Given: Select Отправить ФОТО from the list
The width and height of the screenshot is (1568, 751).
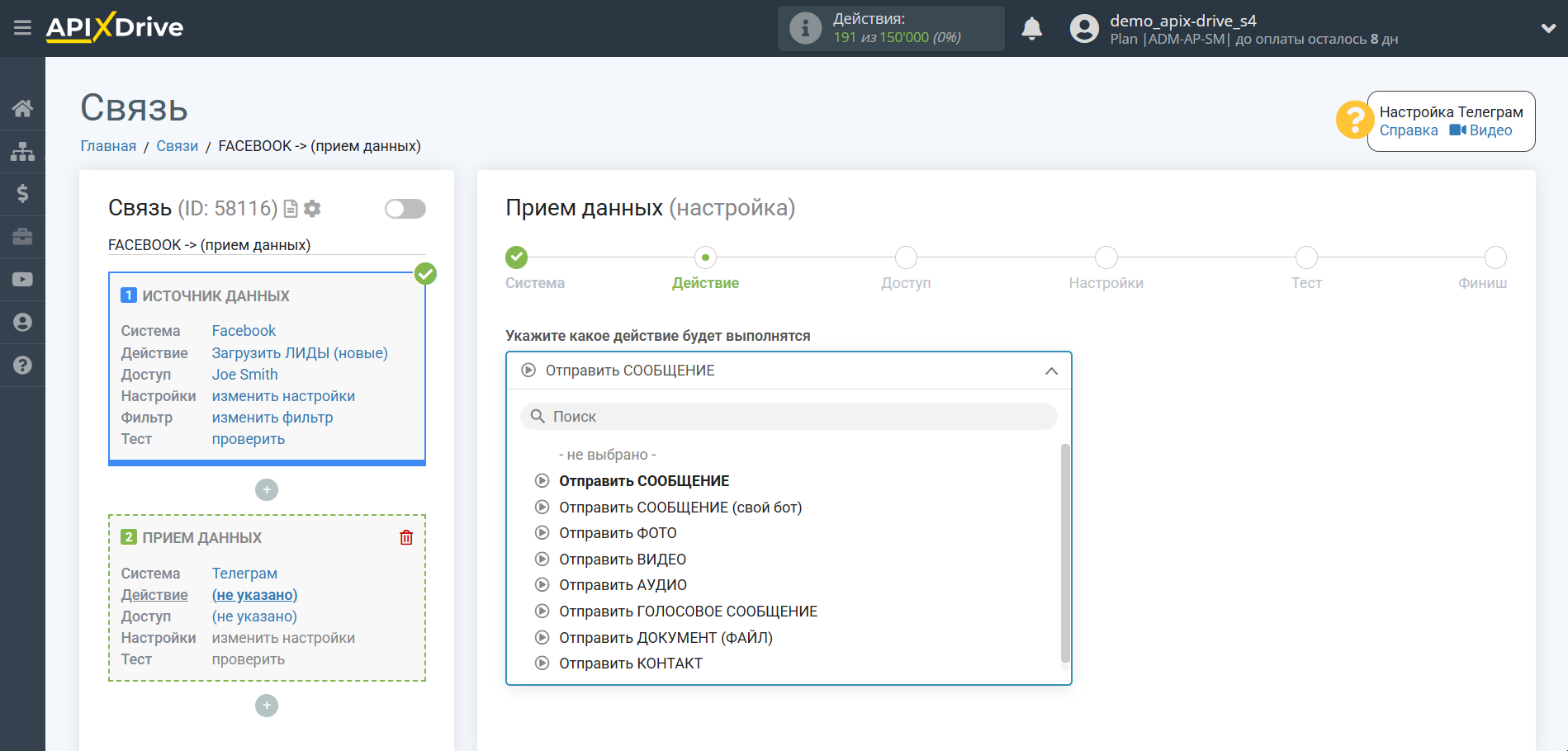Looking at the screenshot, I should click(618, 533).
